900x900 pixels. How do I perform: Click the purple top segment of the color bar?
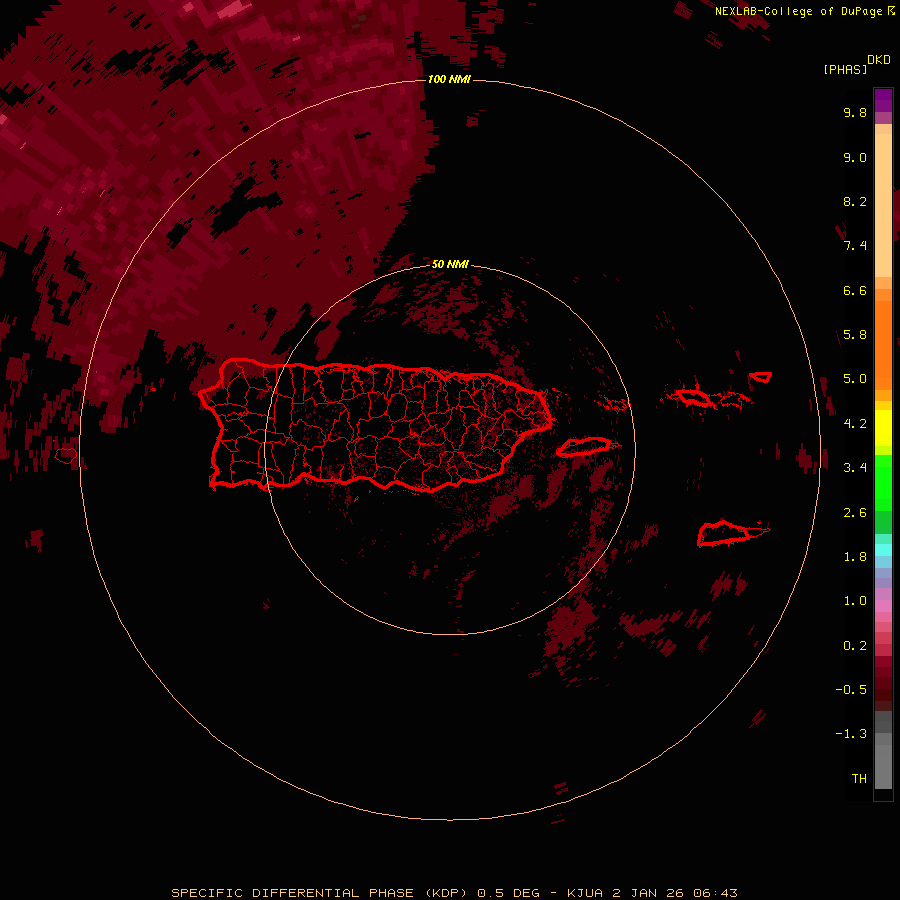coord(883,100)
